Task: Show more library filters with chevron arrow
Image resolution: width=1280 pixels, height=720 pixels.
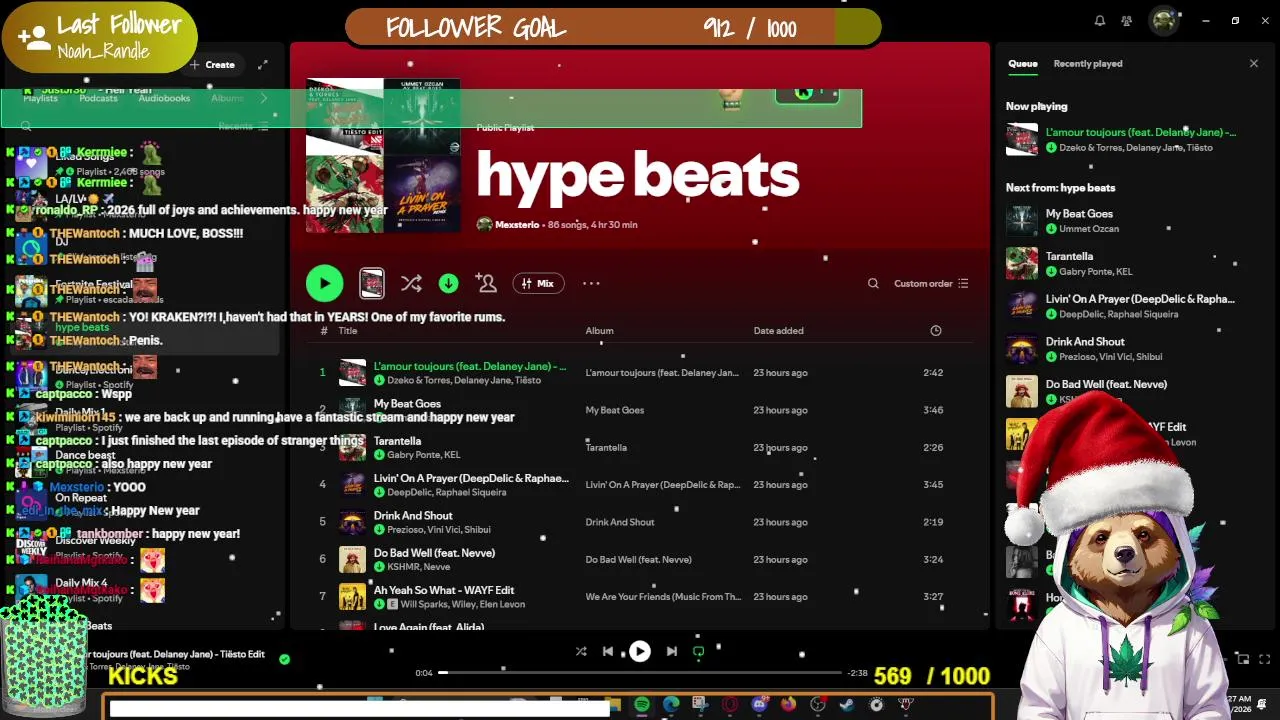Action: tap(263, 98)
